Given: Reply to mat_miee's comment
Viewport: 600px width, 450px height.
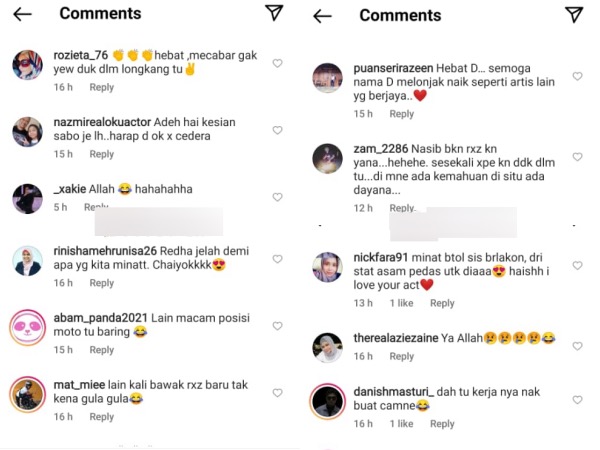Looking at the screenshot, I should pos(102,417).
